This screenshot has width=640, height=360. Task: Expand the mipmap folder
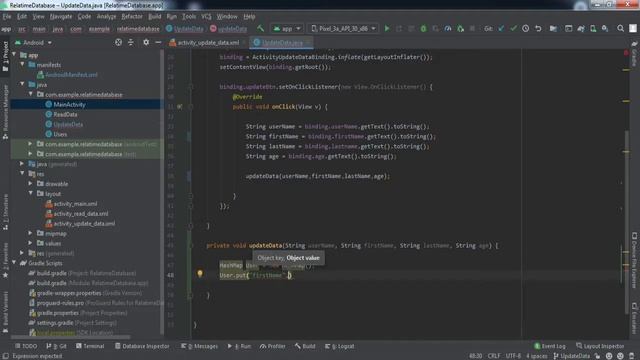(30, 233)
